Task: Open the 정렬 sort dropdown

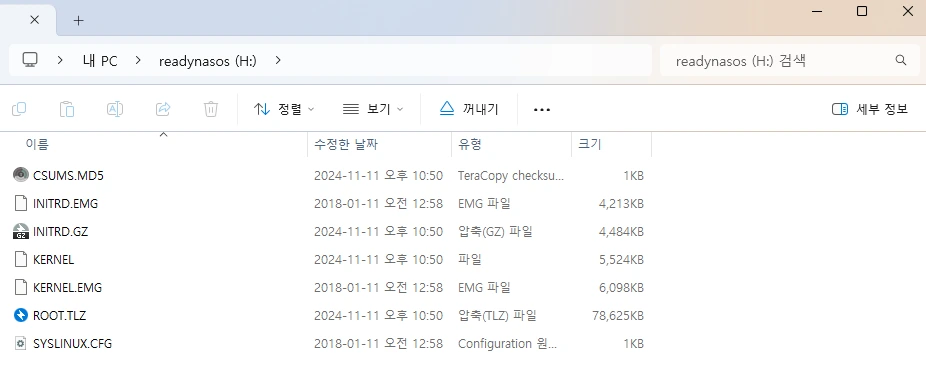Action: click(x=284, y=109)
